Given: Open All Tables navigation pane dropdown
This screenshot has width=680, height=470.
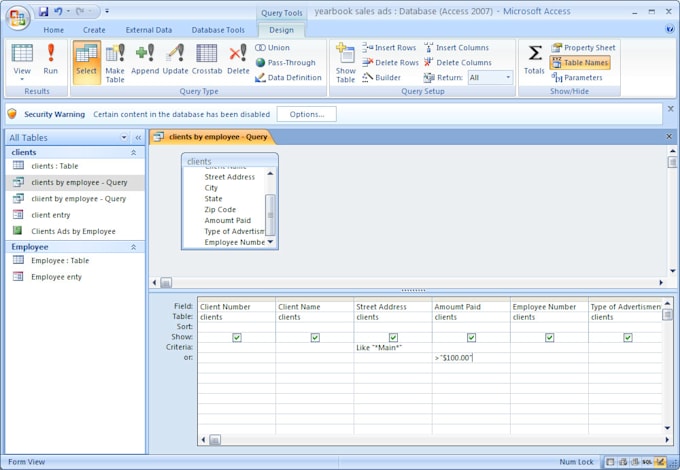Looking at the screenshot, I should [124, 138].
